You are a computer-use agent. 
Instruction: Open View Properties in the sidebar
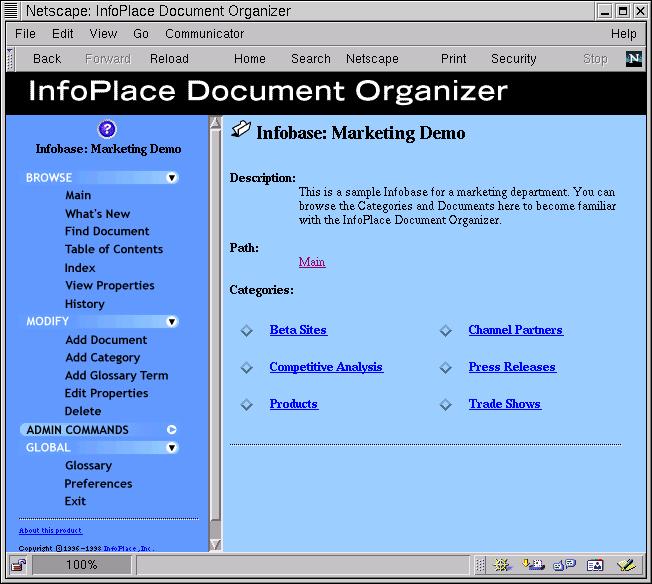click(x=110, y=285)
